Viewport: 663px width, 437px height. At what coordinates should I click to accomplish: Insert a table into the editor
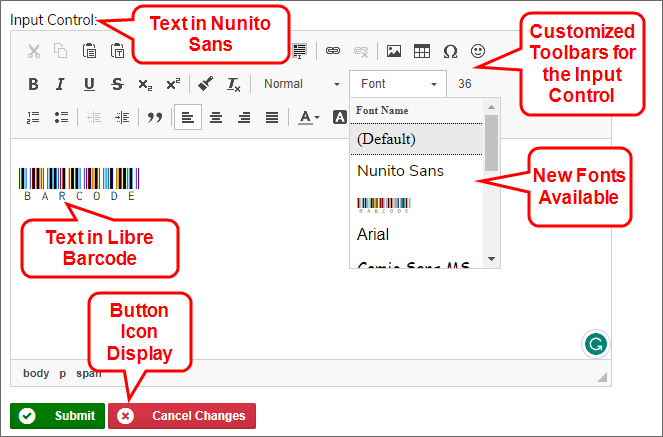click(x=422, y=50)
